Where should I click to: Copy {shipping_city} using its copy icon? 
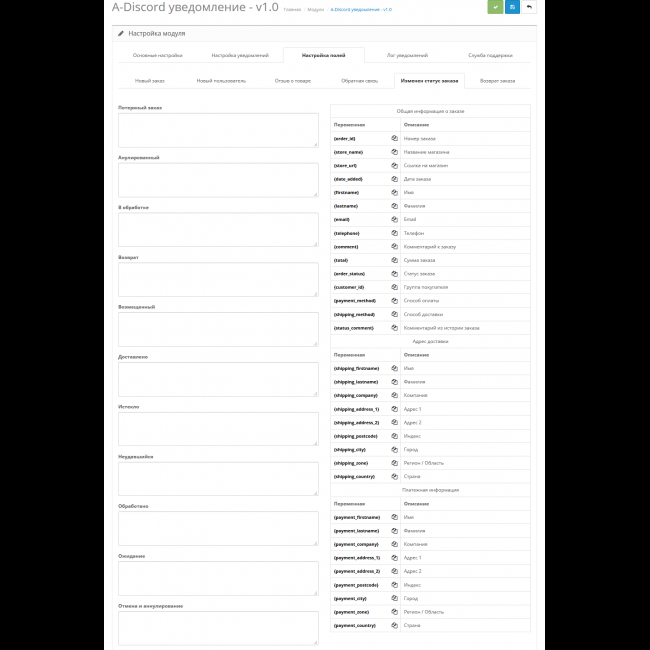tap(394, 449)
